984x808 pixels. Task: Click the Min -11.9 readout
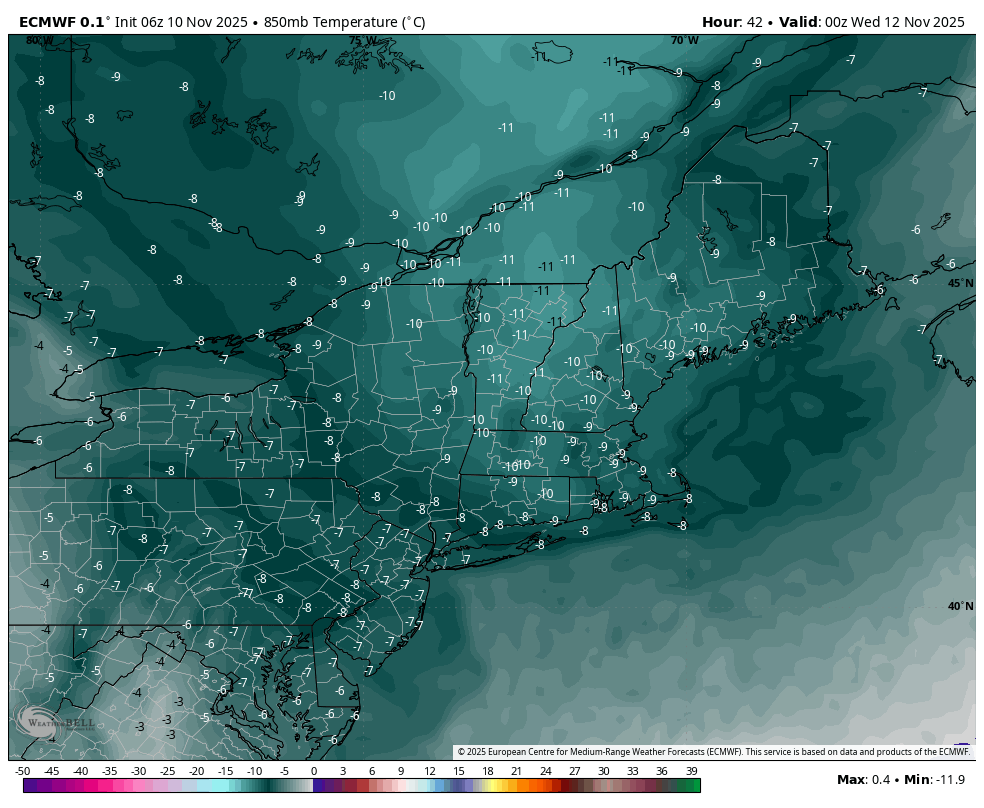[935, 780]
